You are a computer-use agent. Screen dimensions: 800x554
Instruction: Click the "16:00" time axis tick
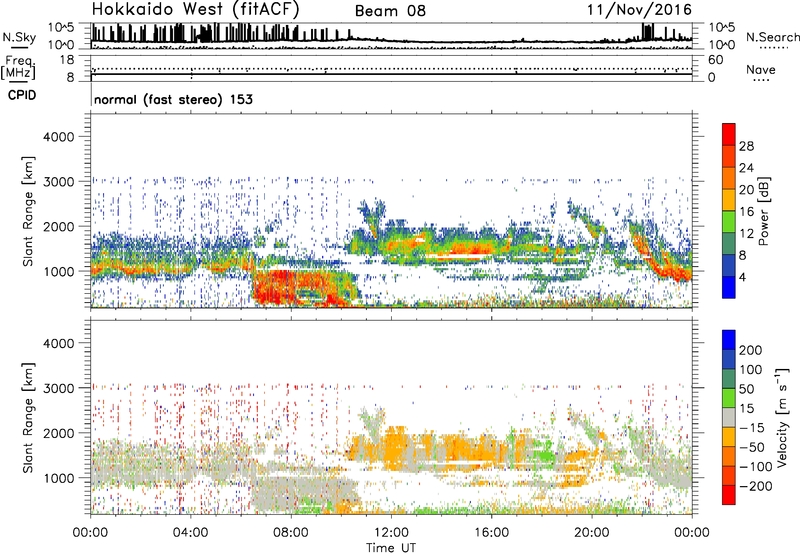(491, 533)
